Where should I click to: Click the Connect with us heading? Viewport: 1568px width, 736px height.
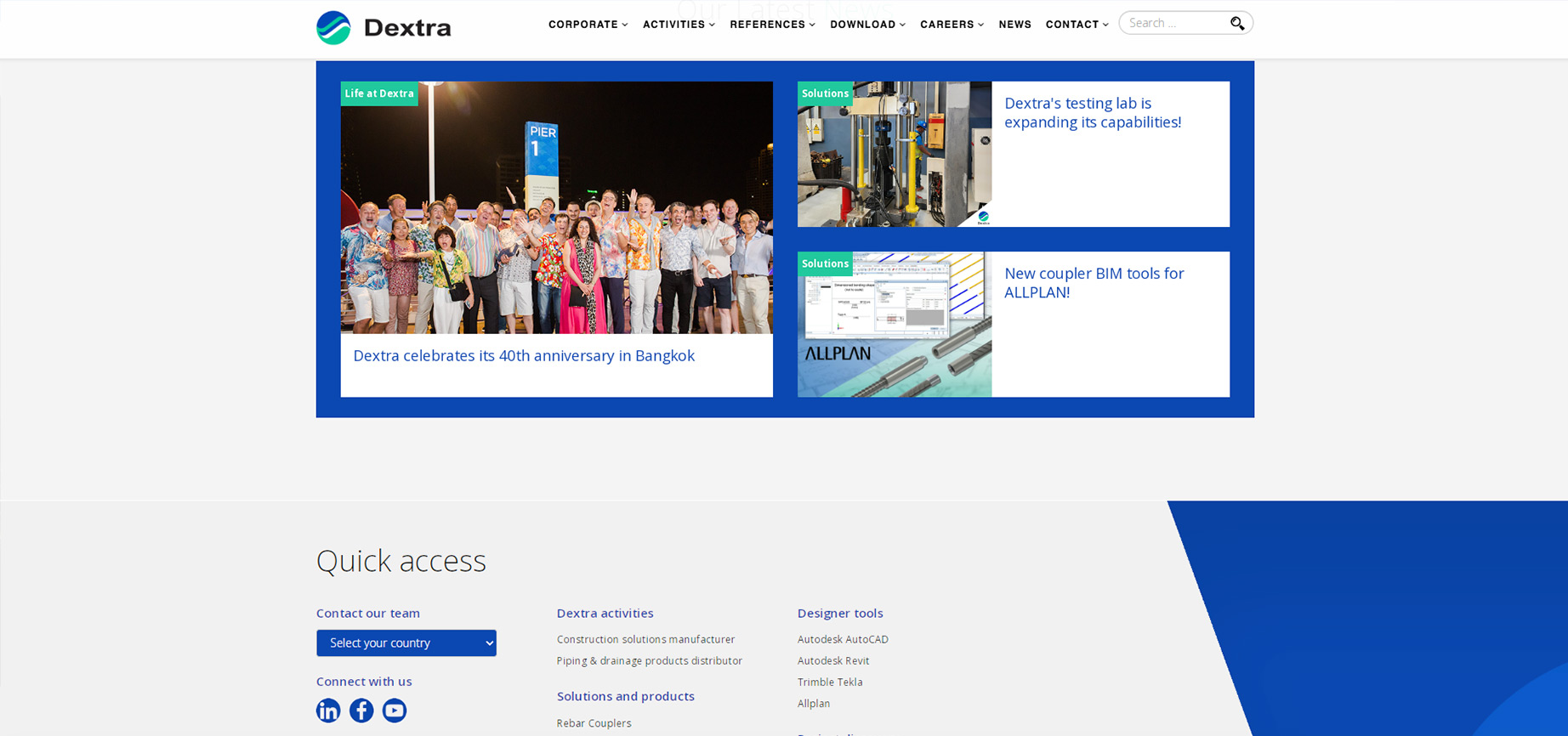[x=364, y=681]
